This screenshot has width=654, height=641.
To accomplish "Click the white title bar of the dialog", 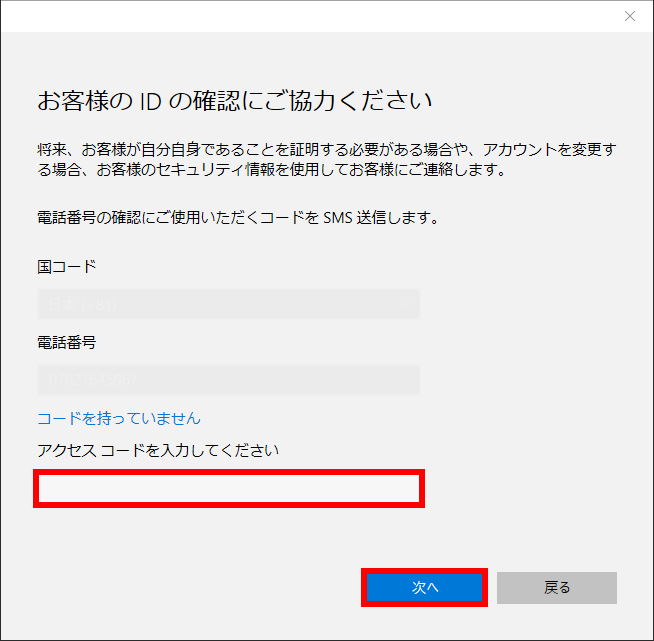I will click(300, 16).
